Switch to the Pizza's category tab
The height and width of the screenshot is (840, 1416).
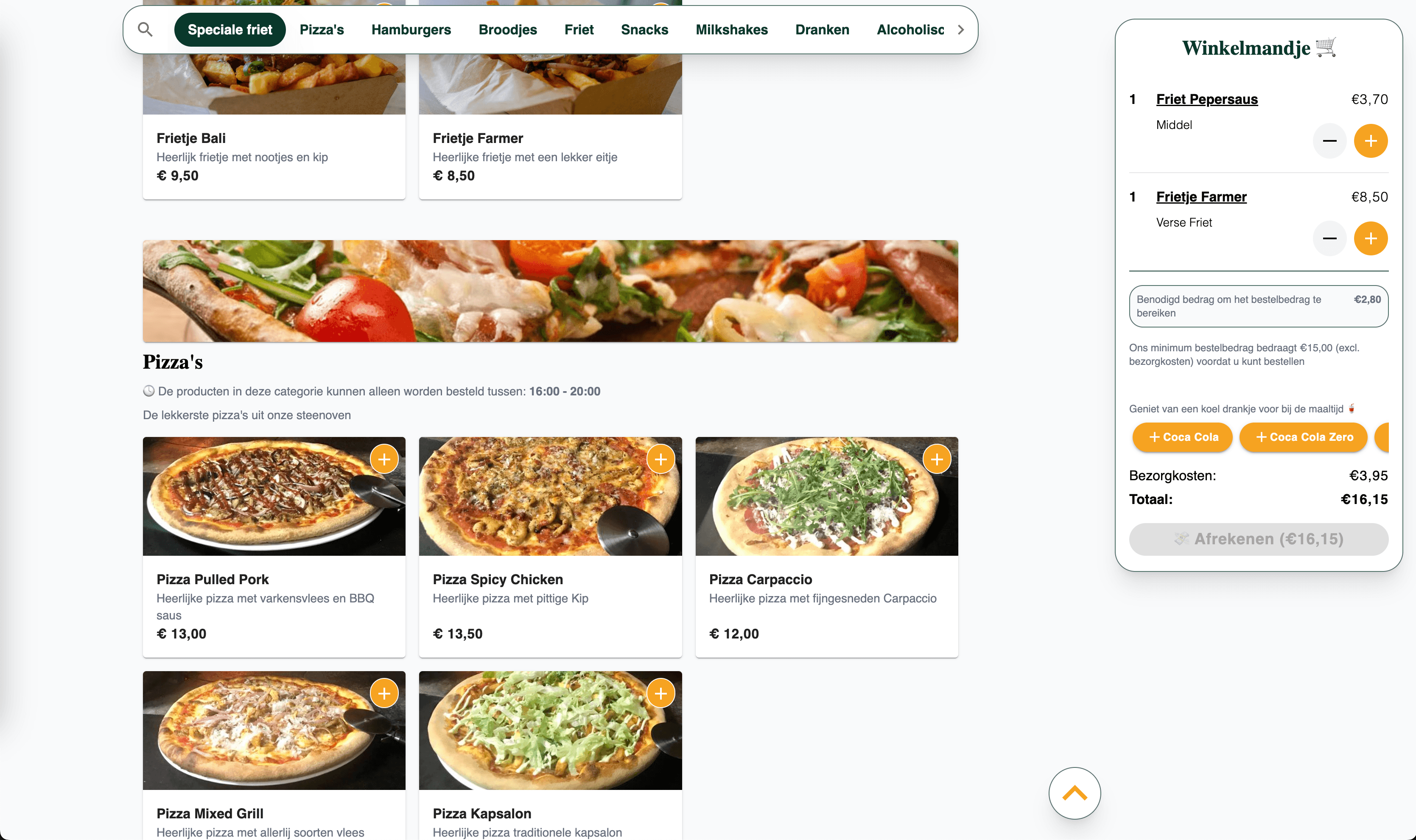click(322, 29)
